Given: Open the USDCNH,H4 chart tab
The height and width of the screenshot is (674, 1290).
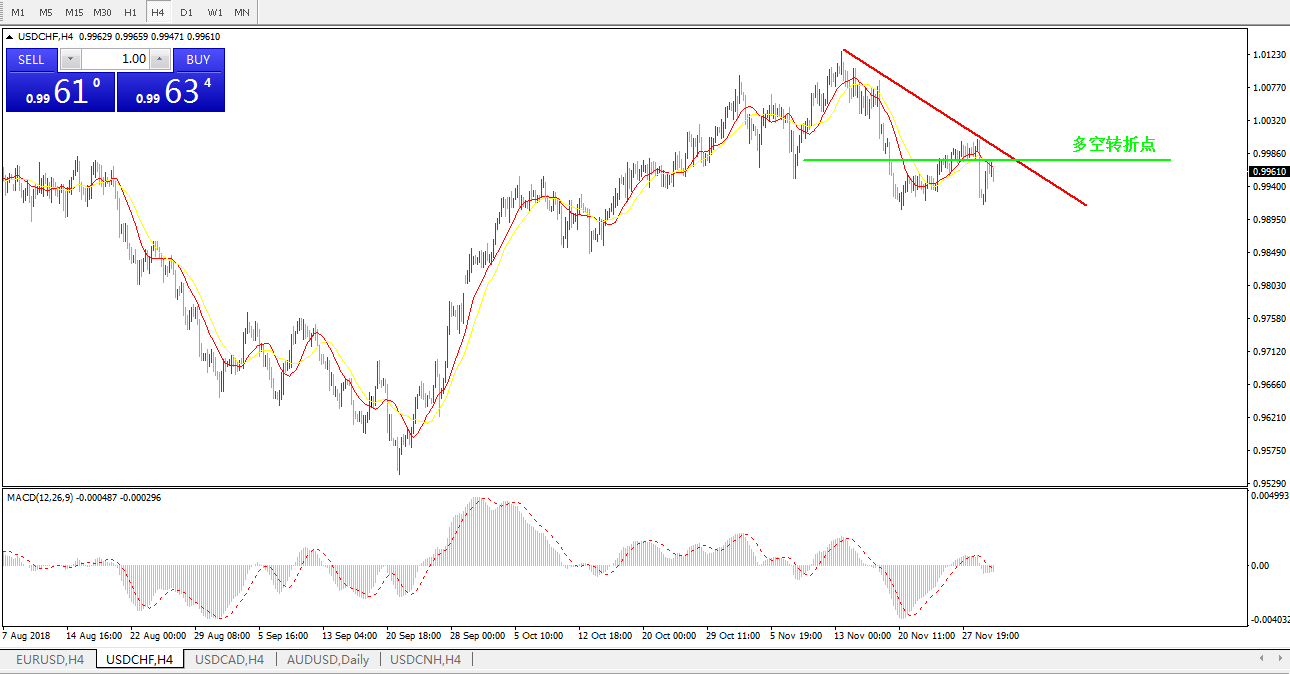Looking at the screenshot, I should 425,659.
